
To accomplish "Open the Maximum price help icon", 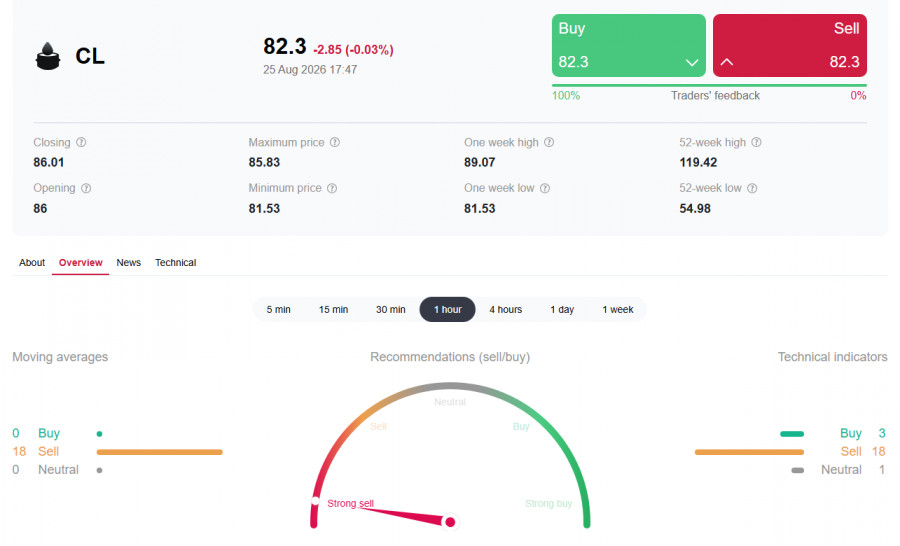I will (335, 142).
